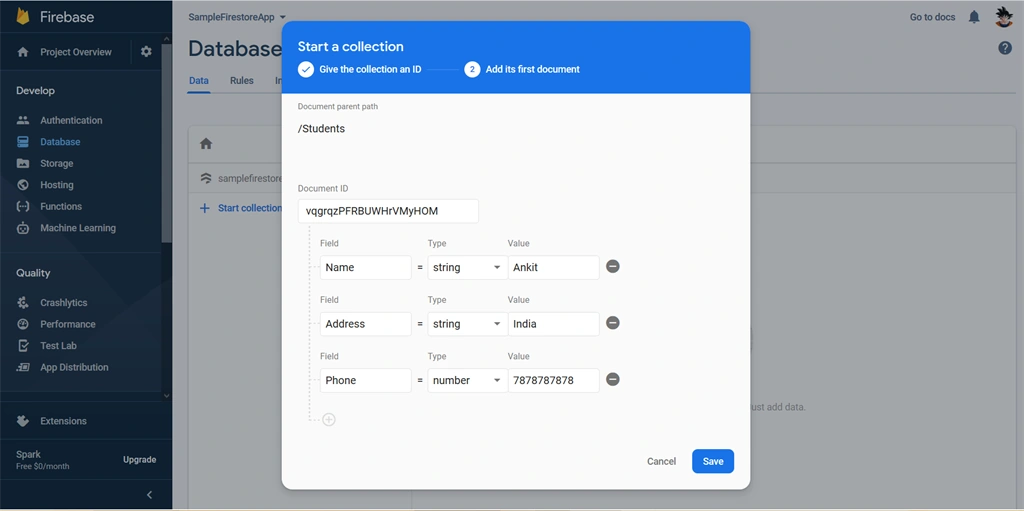Go to Functions in sidebar

pos(61,206)
